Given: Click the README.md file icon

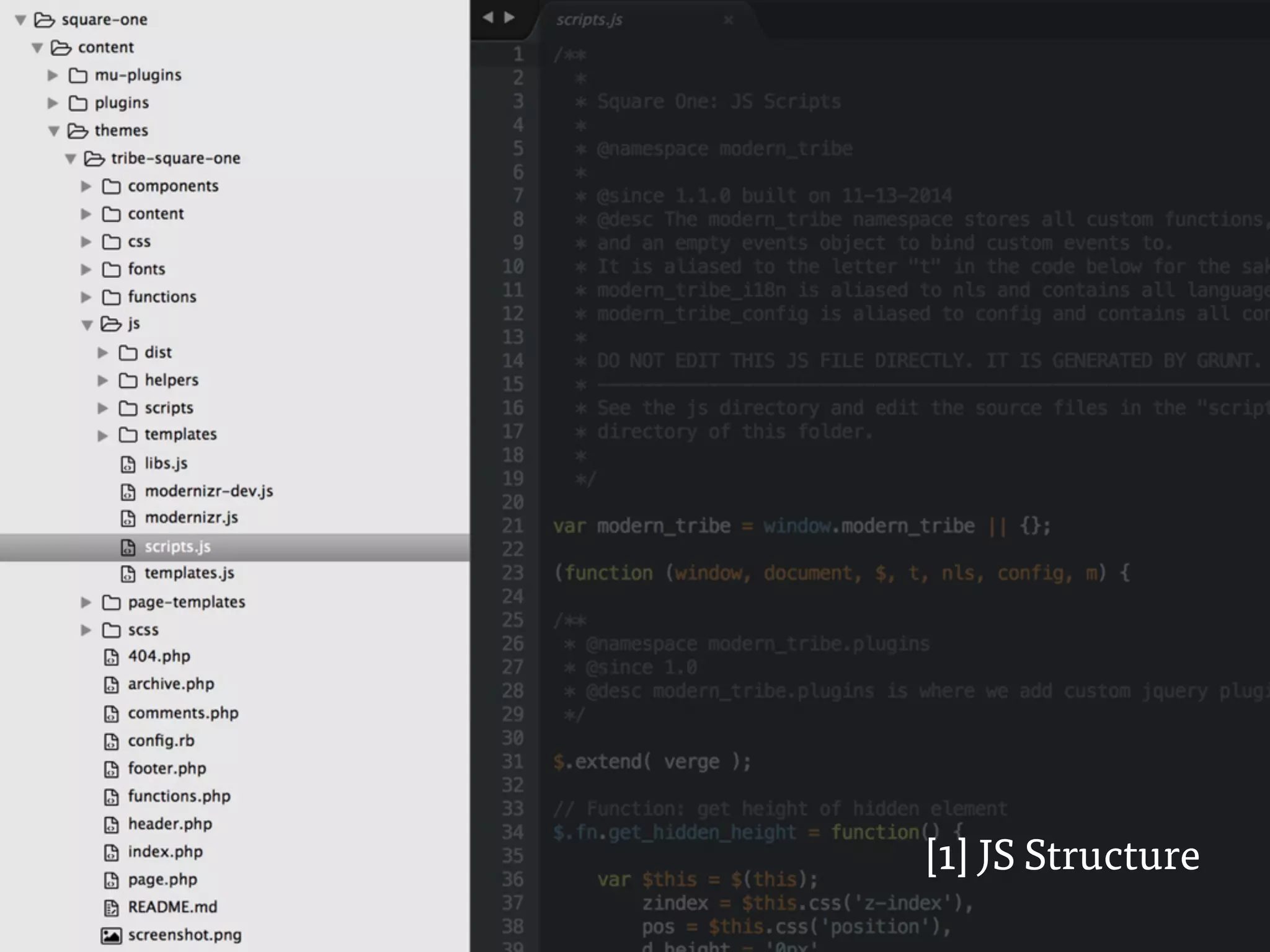Looking at the screenshot, I should (x=111, y=908).
